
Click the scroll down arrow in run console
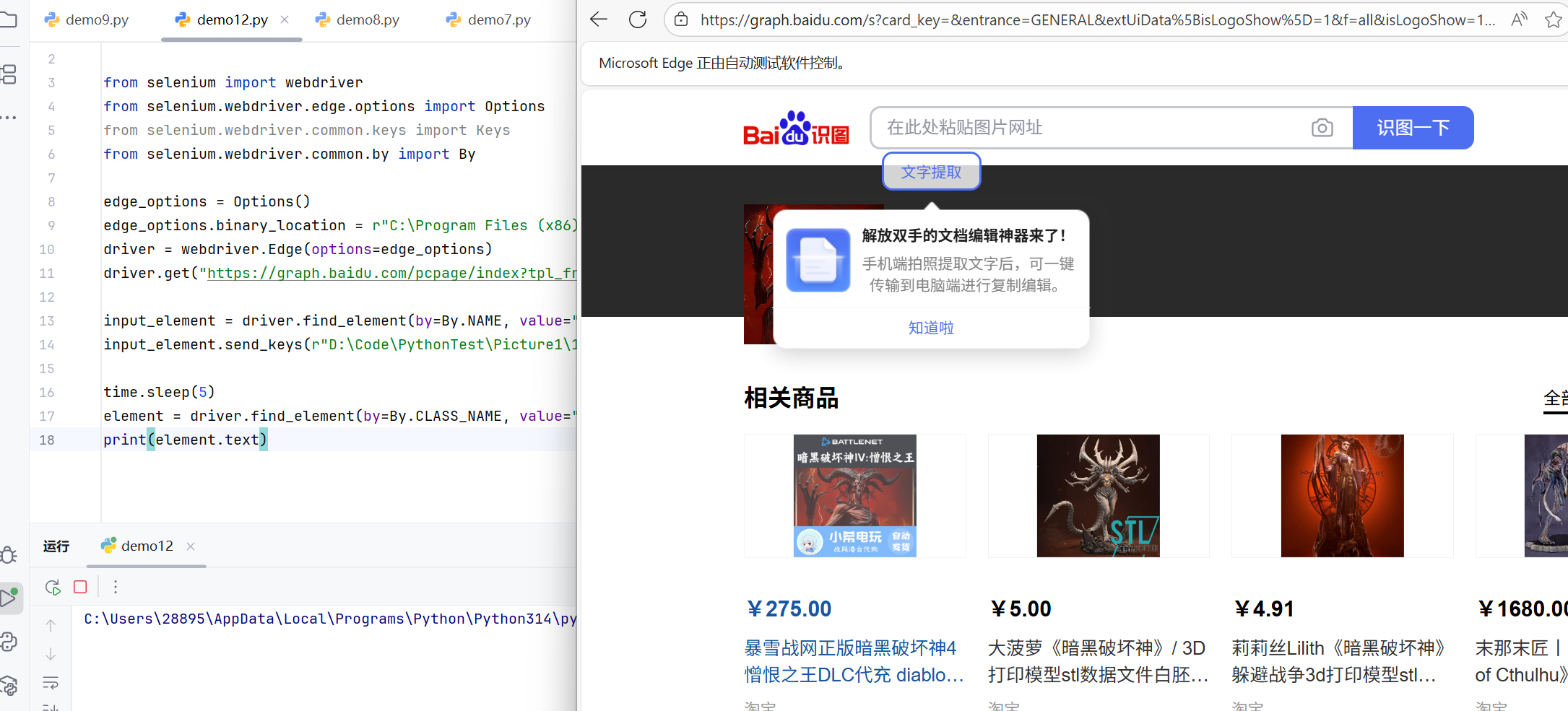[51, 654]
